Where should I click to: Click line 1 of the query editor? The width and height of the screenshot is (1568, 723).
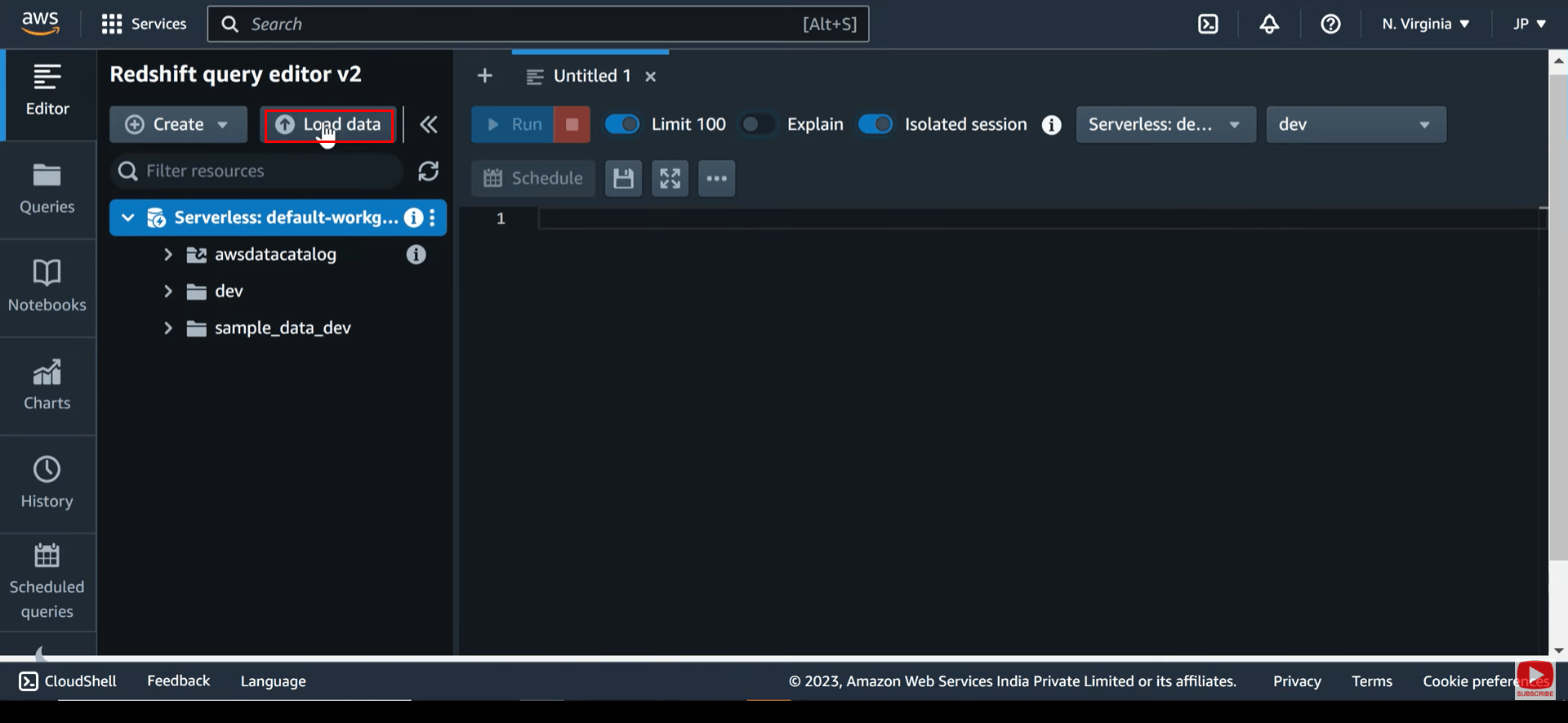[1037, 218]
